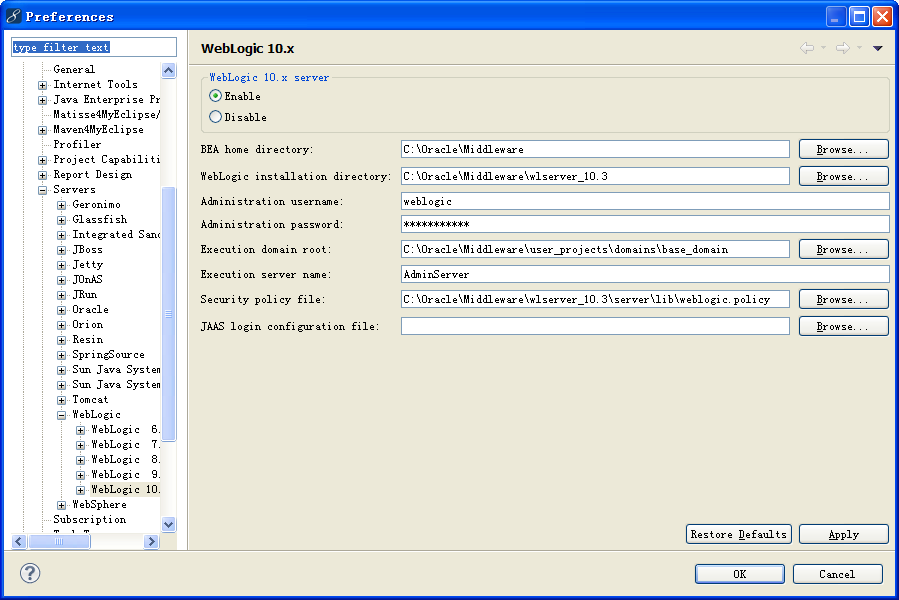Image resolution: width=899 pixels, height=600 pixels.
Task: Collapse the WebLogic tree node
Action: point(61,415)
